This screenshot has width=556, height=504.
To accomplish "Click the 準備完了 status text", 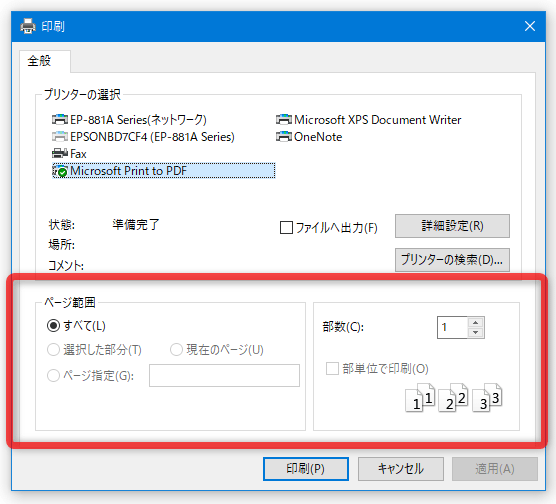I will coord(136,225).
